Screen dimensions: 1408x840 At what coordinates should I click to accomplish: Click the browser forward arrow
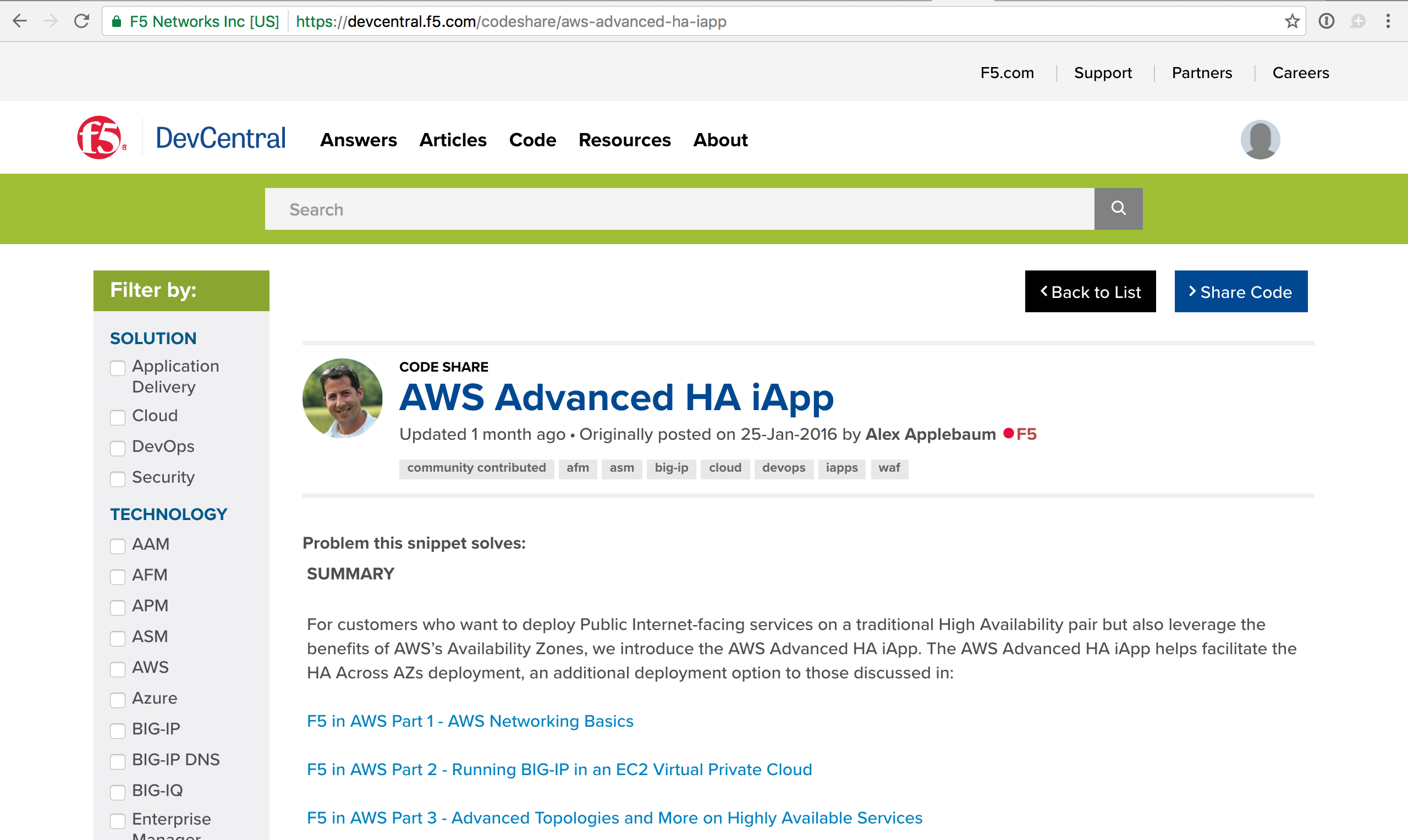(51, 21)
